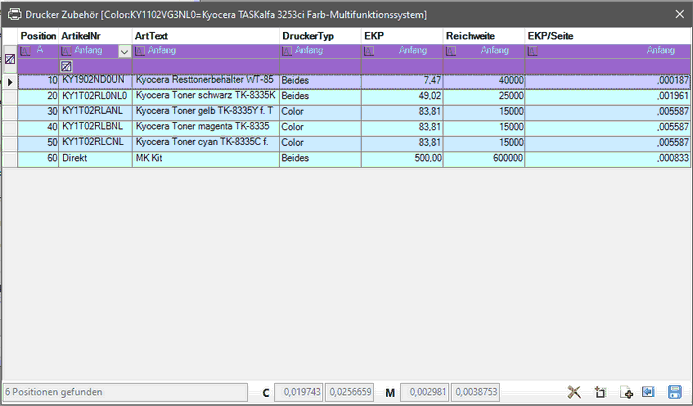Select row header of position 60

(x=10, y=159)
